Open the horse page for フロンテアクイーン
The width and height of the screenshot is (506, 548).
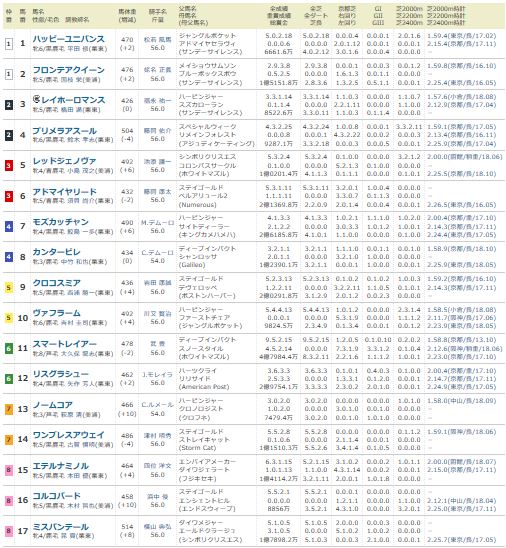68,70
